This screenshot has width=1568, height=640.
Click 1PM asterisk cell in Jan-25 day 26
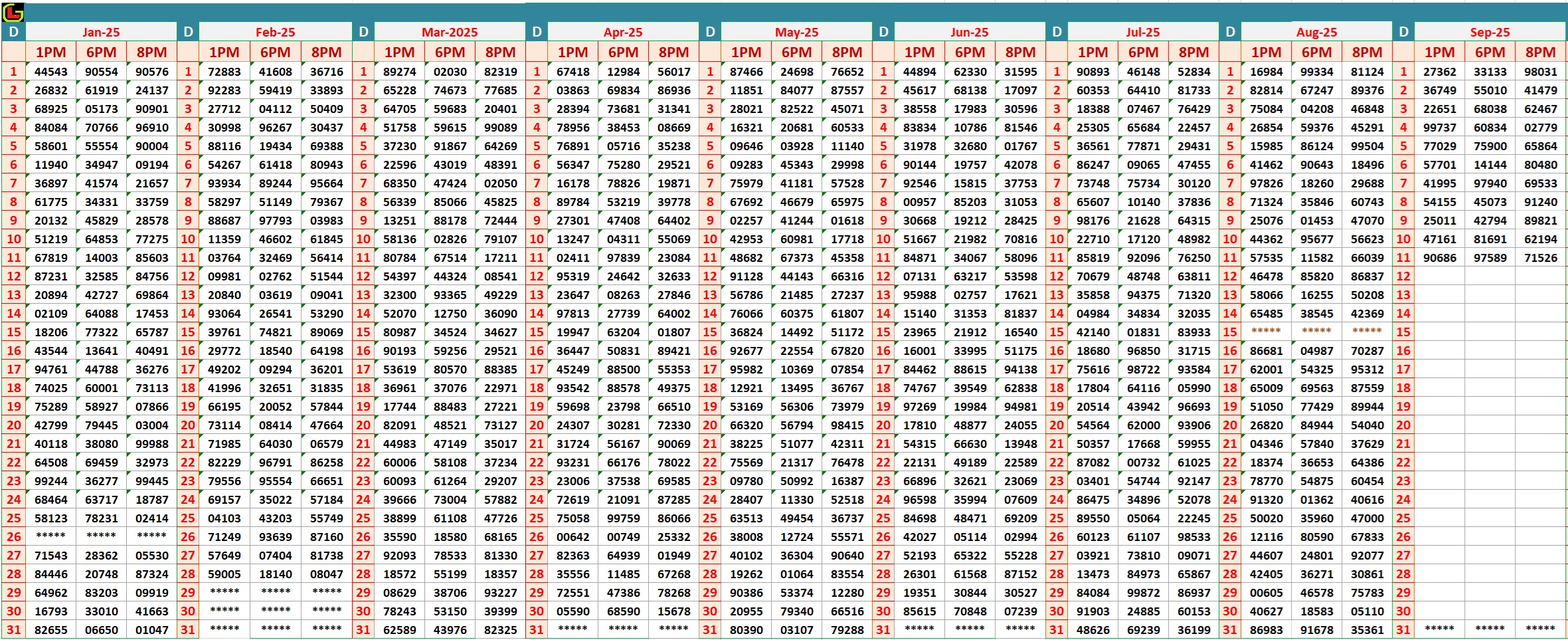[x=51, y=536]
